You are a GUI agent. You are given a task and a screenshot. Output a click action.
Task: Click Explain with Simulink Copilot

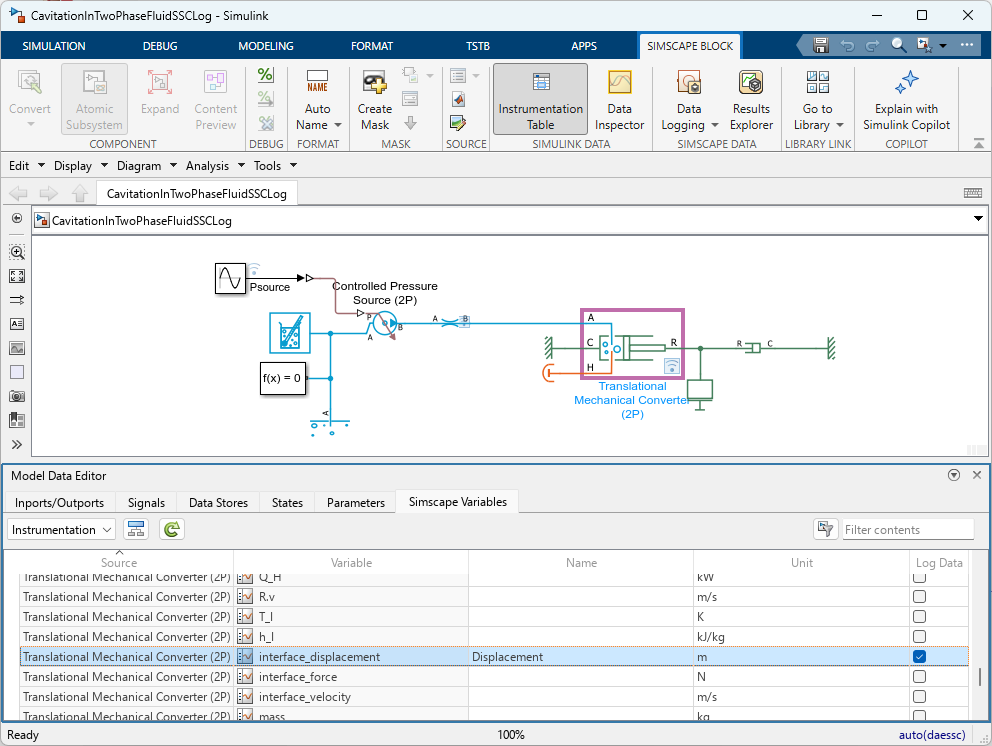[x=906, y=99]
